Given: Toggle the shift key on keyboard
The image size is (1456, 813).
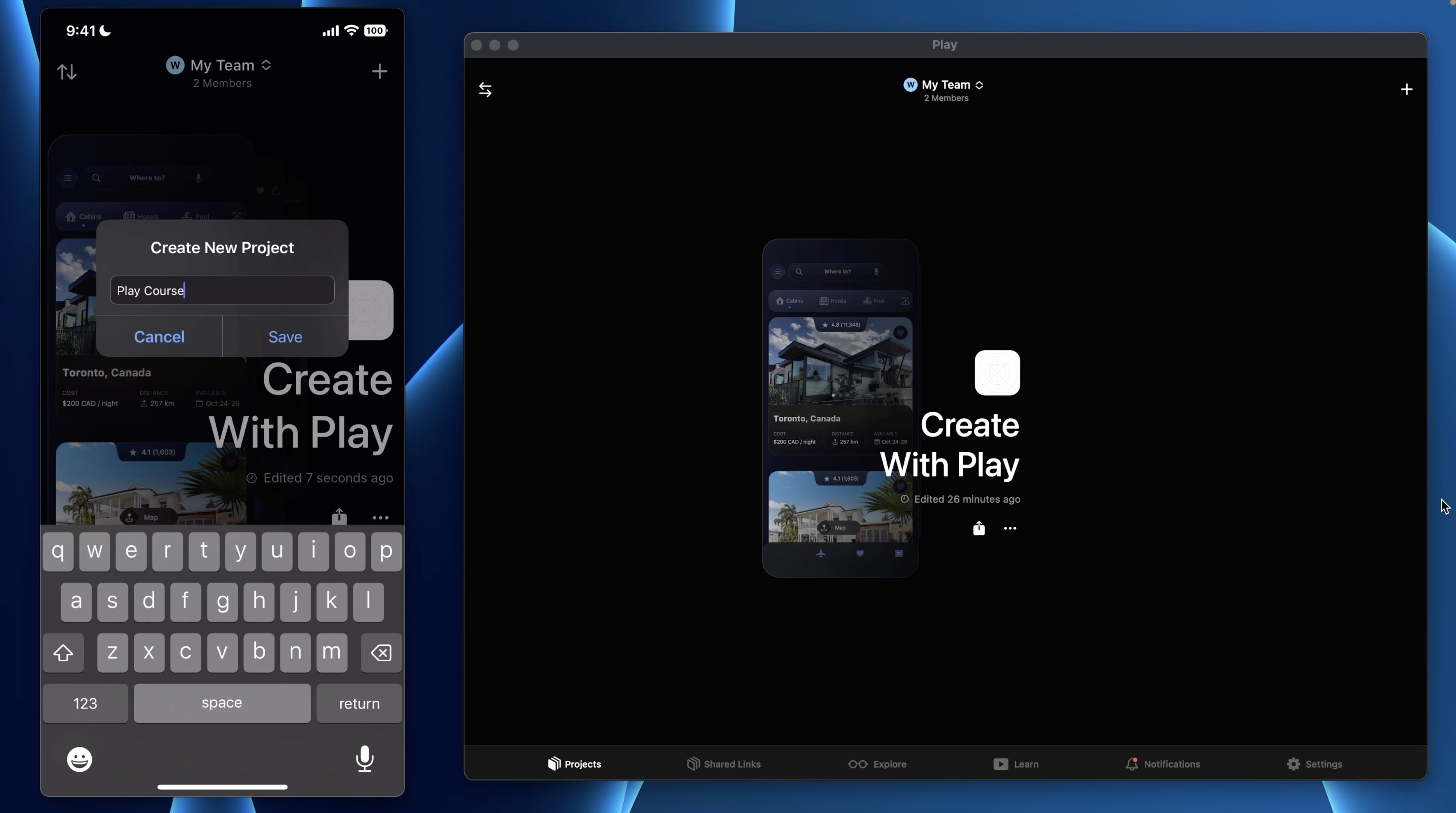Looking at the screenshot, I should tap(63, 653).
